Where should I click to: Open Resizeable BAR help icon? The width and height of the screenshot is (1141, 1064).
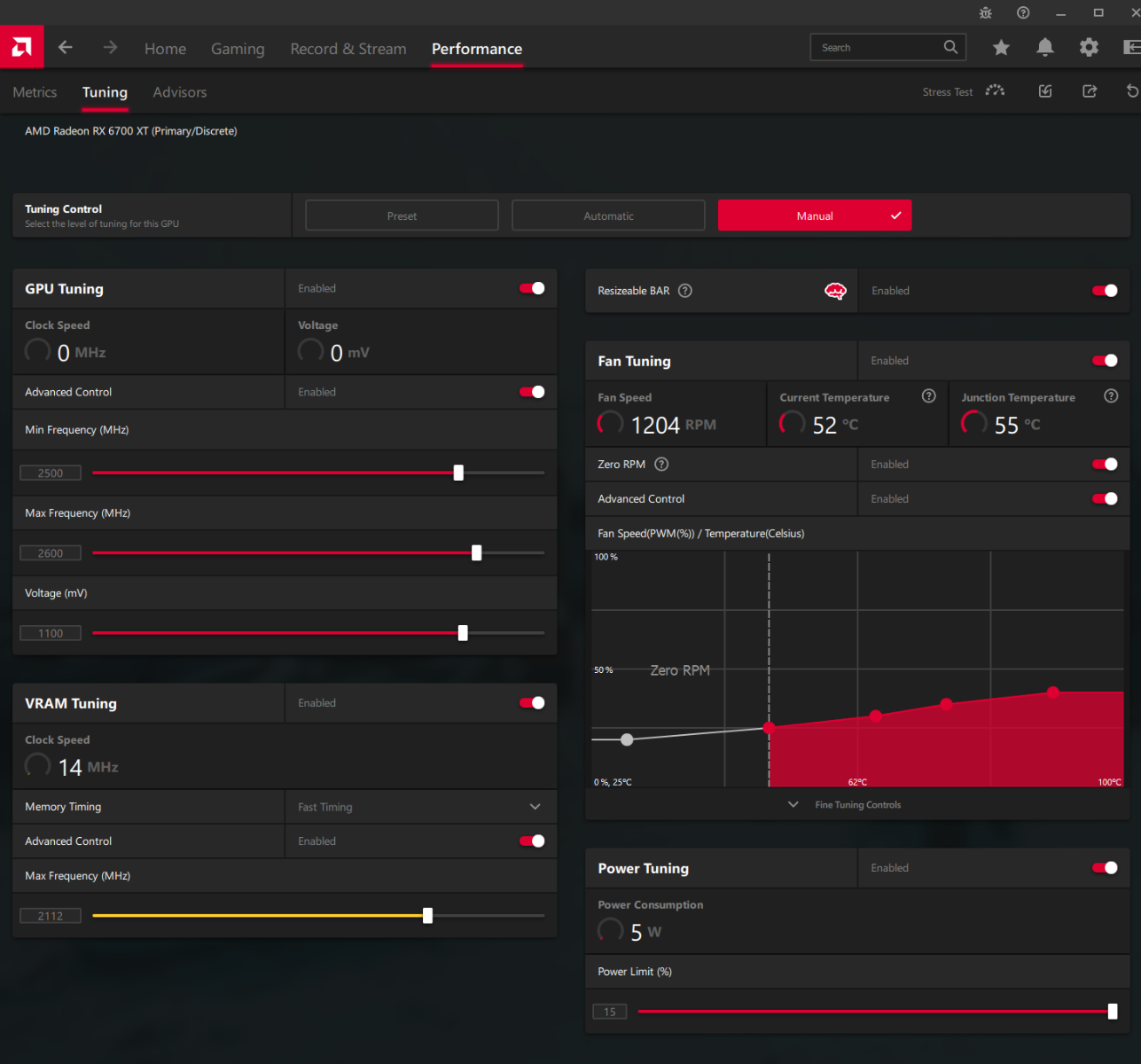(685, 291)
